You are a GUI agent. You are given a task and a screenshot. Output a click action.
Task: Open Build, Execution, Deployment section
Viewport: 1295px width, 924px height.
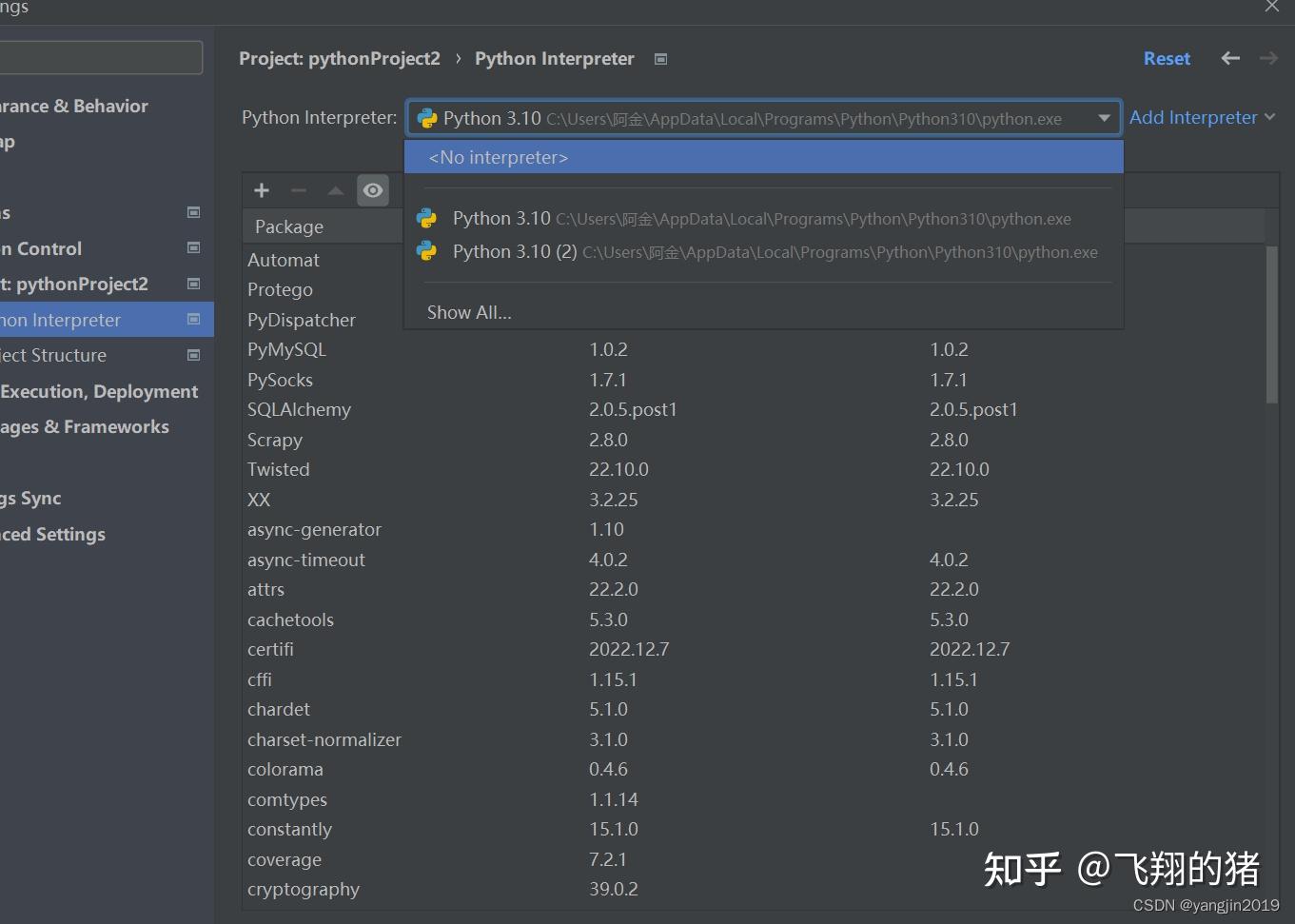(99, 391)
